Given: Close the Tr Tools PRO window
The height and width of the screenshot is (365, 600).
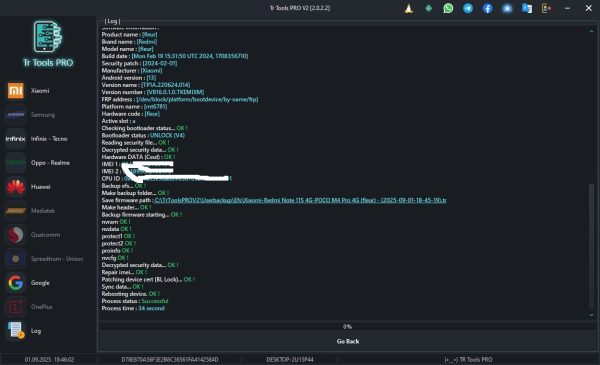Looking at the screenshot, I should (x=589, y=8).
